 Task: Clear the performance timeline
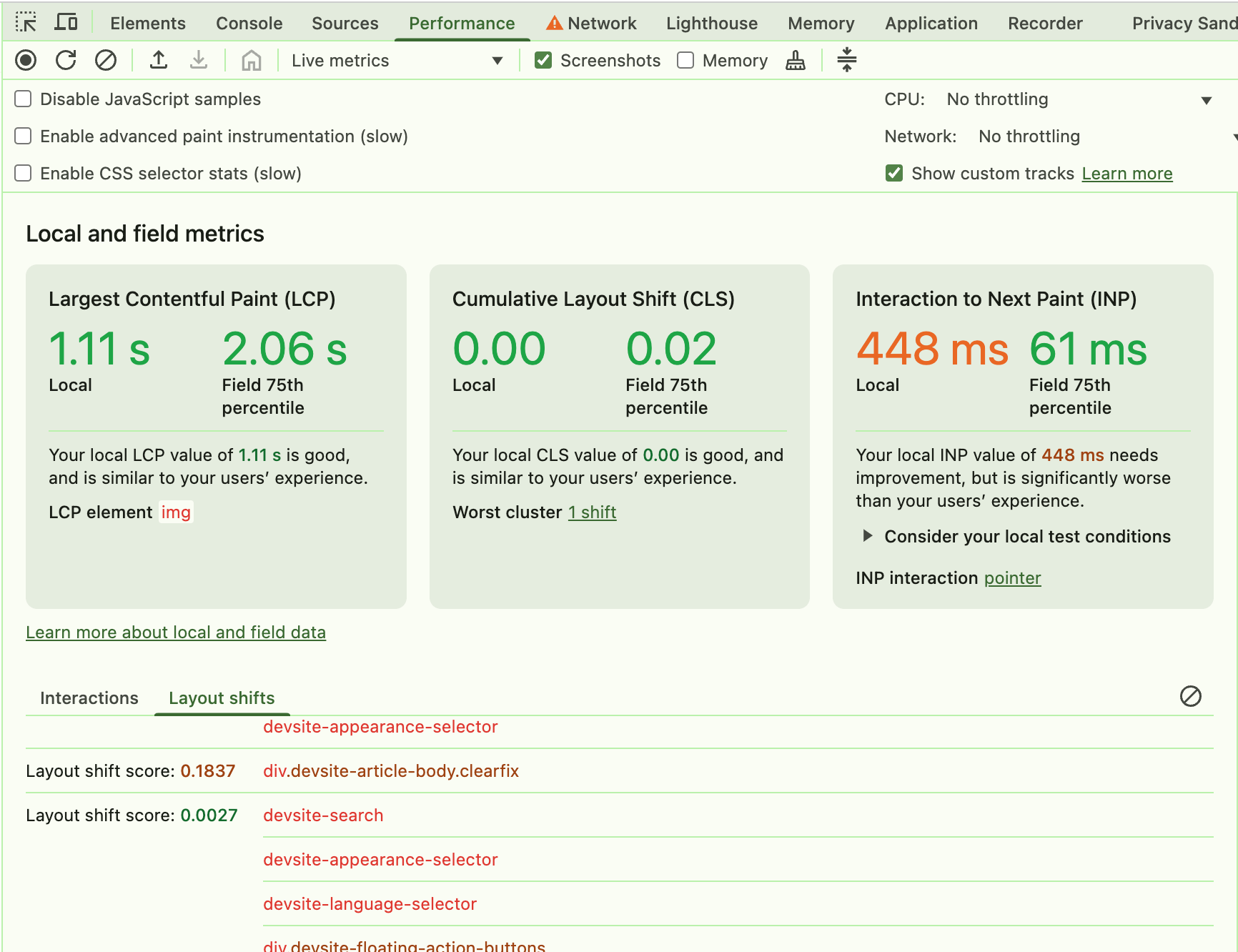pos(105,60)
